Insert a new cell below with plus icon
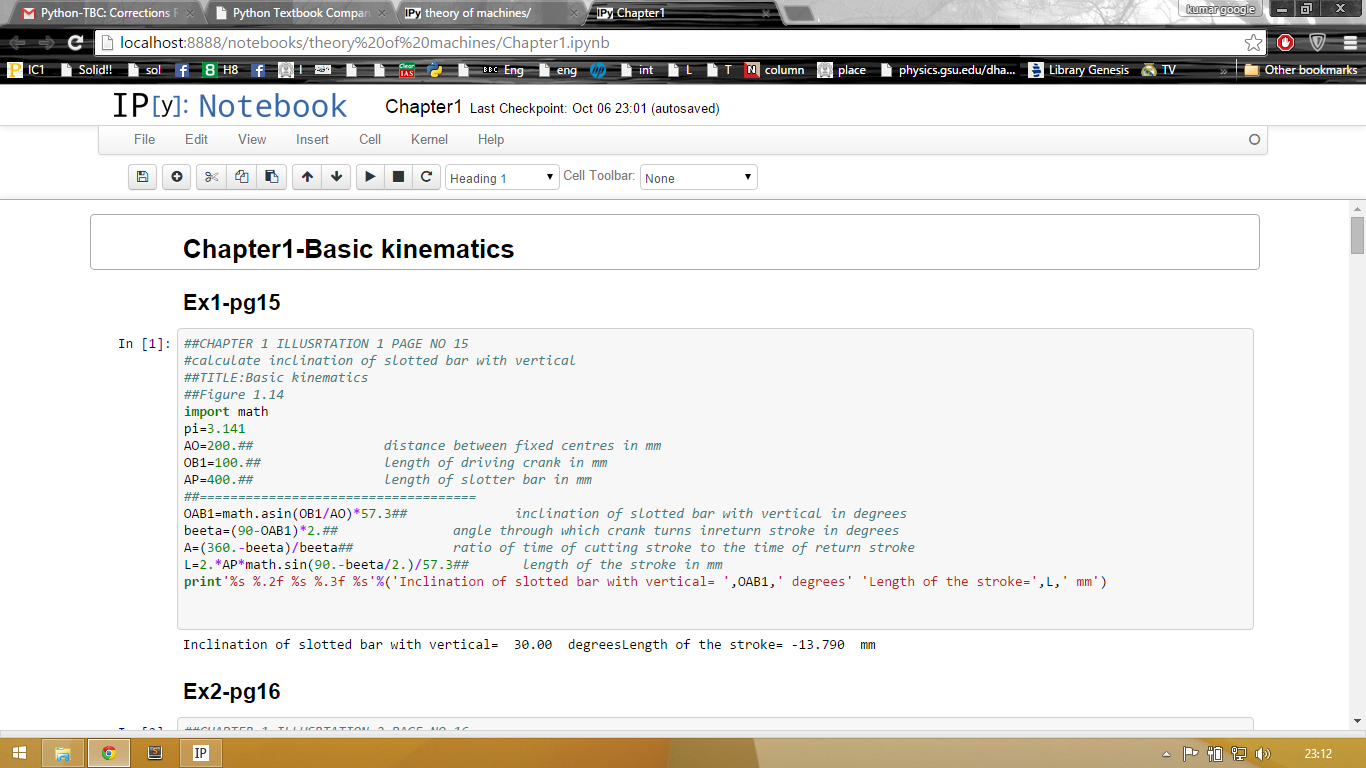The width and height of the screenshot is (1366, 768). pyautogui.click(x=177, y=177)
